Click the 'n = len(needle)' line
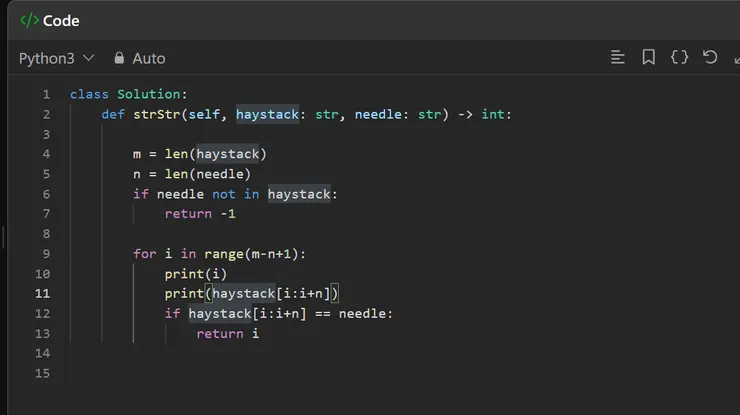This screenshot has width=740, height=415. point(191,173)
